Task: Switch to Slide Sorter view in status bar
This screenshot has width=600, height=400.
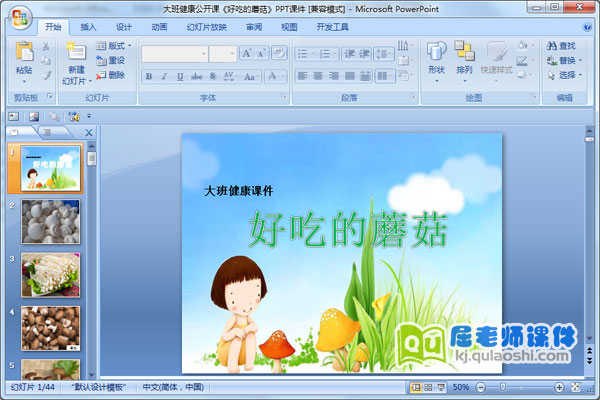Action: point(428,387)
